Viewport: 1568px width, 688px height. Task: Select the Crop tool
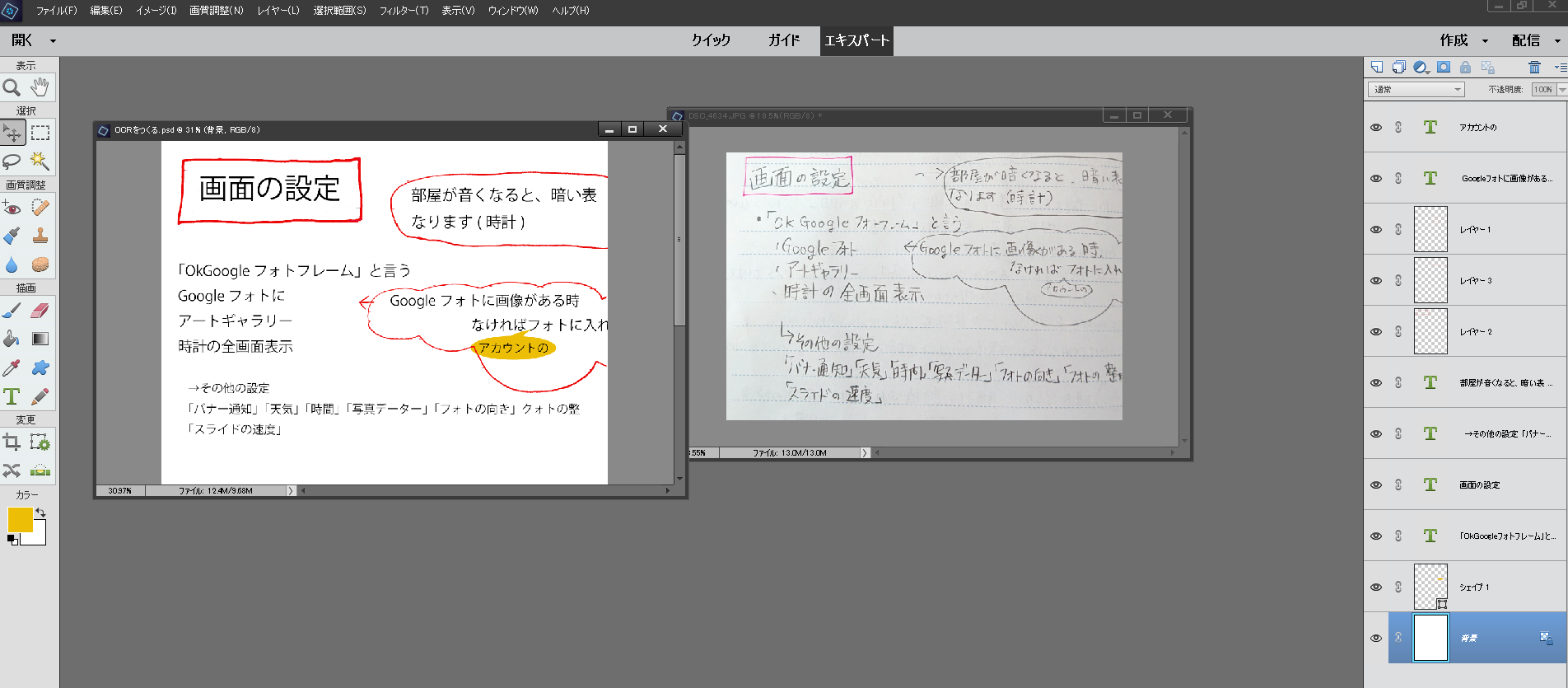click(12, 442)
